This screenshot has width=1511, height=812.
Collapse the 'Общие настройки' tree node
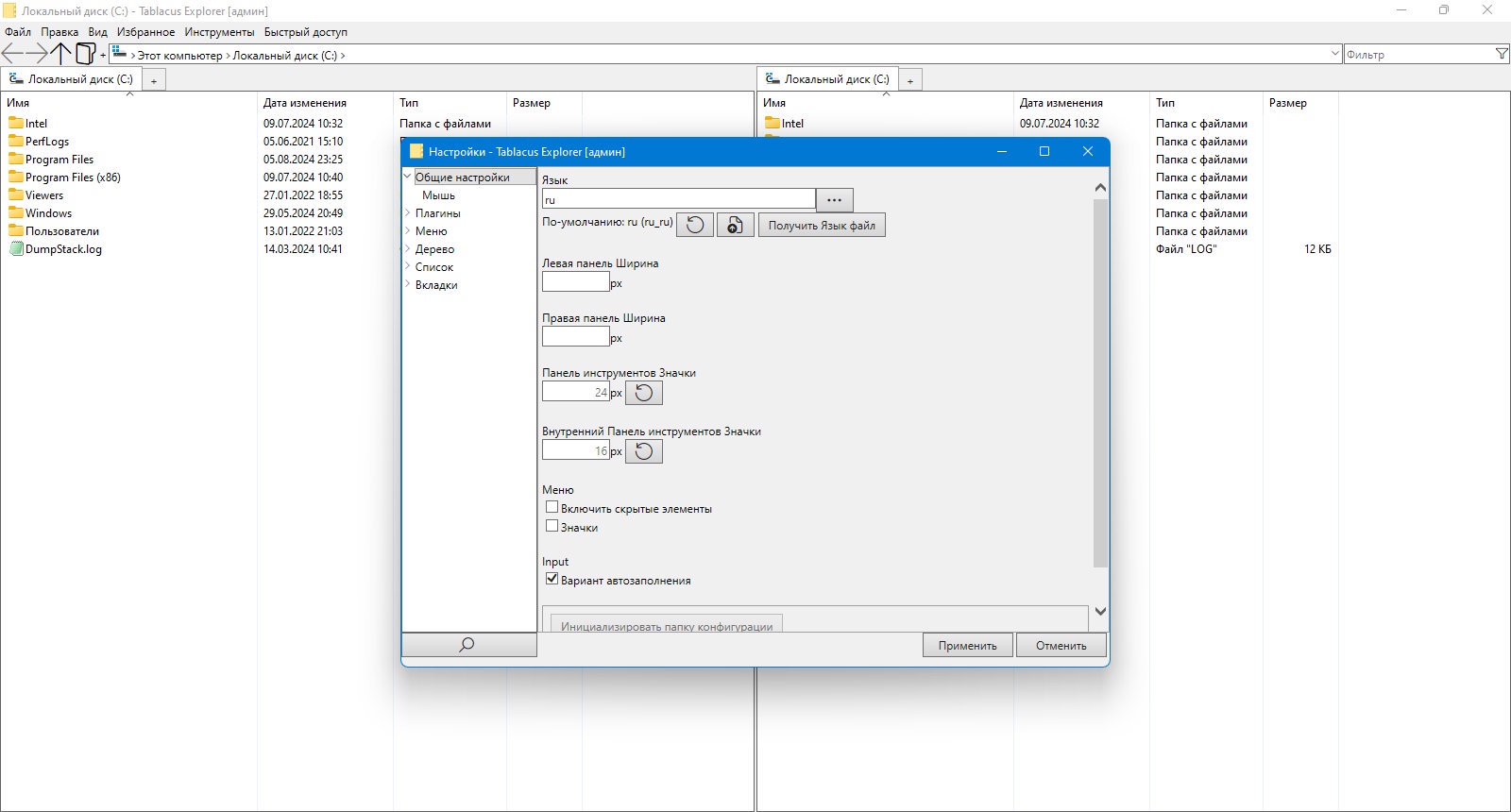pyautogui.click(x=408, y=177)
